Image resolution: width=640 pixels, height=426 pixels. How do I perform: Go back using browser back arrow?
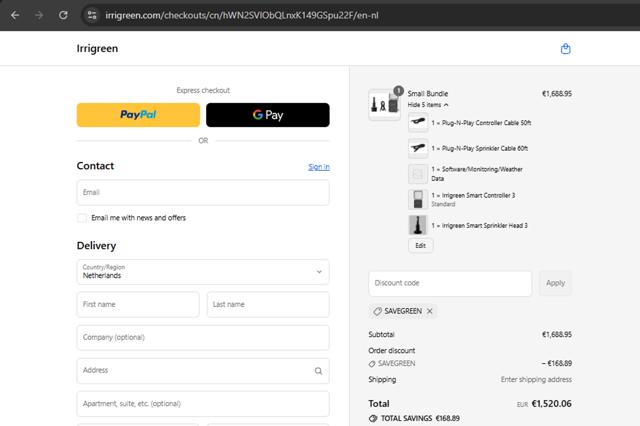(x=15, y=15)
